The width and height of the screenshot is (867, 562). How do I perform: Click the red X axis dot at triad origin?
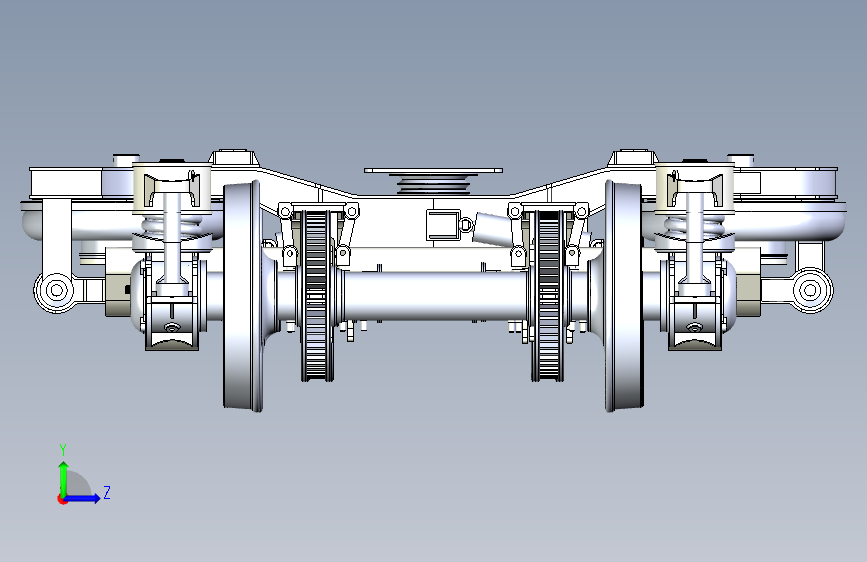[x=62, y=499]
